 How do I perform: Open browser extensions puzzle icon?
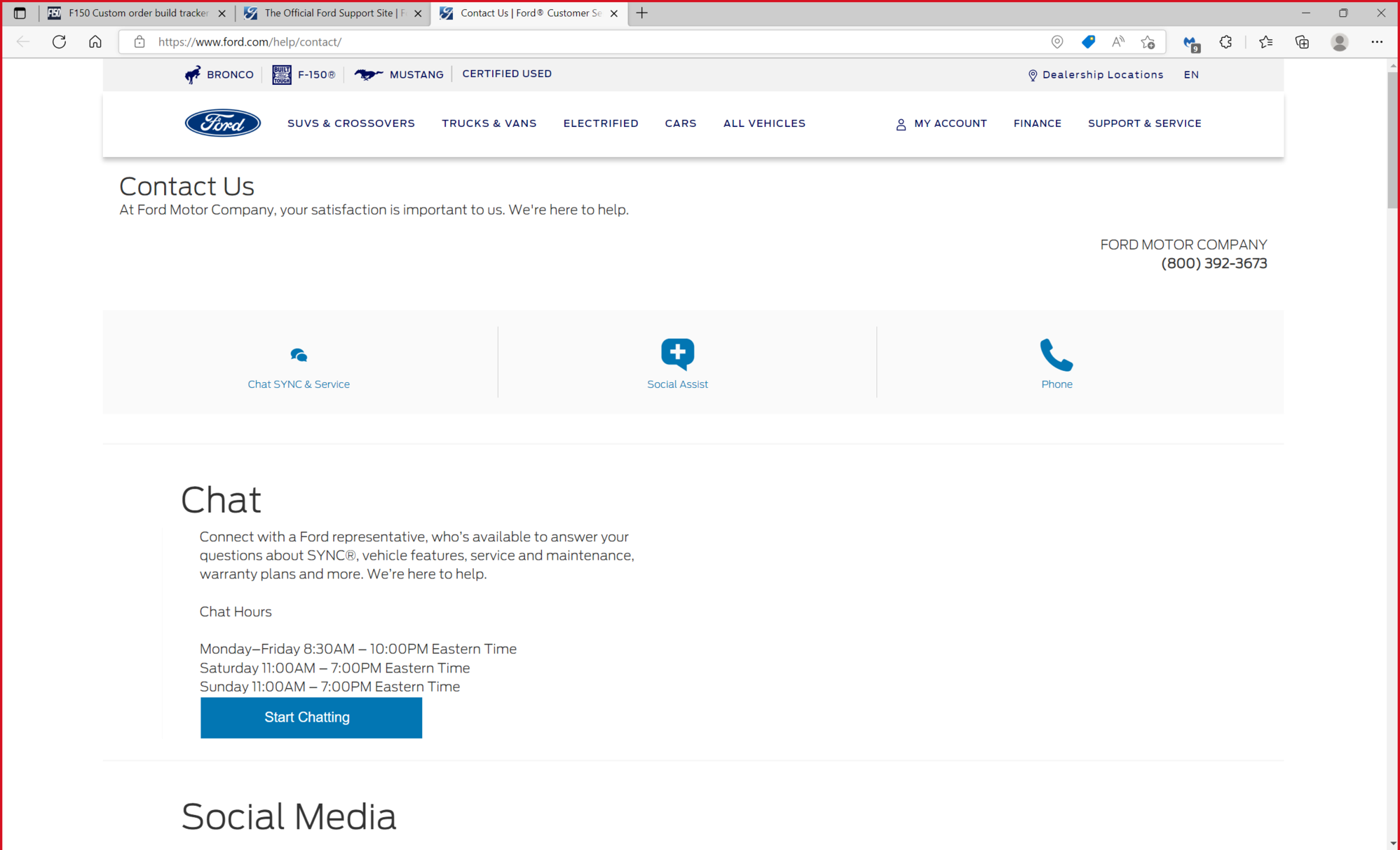point(1225,42)
